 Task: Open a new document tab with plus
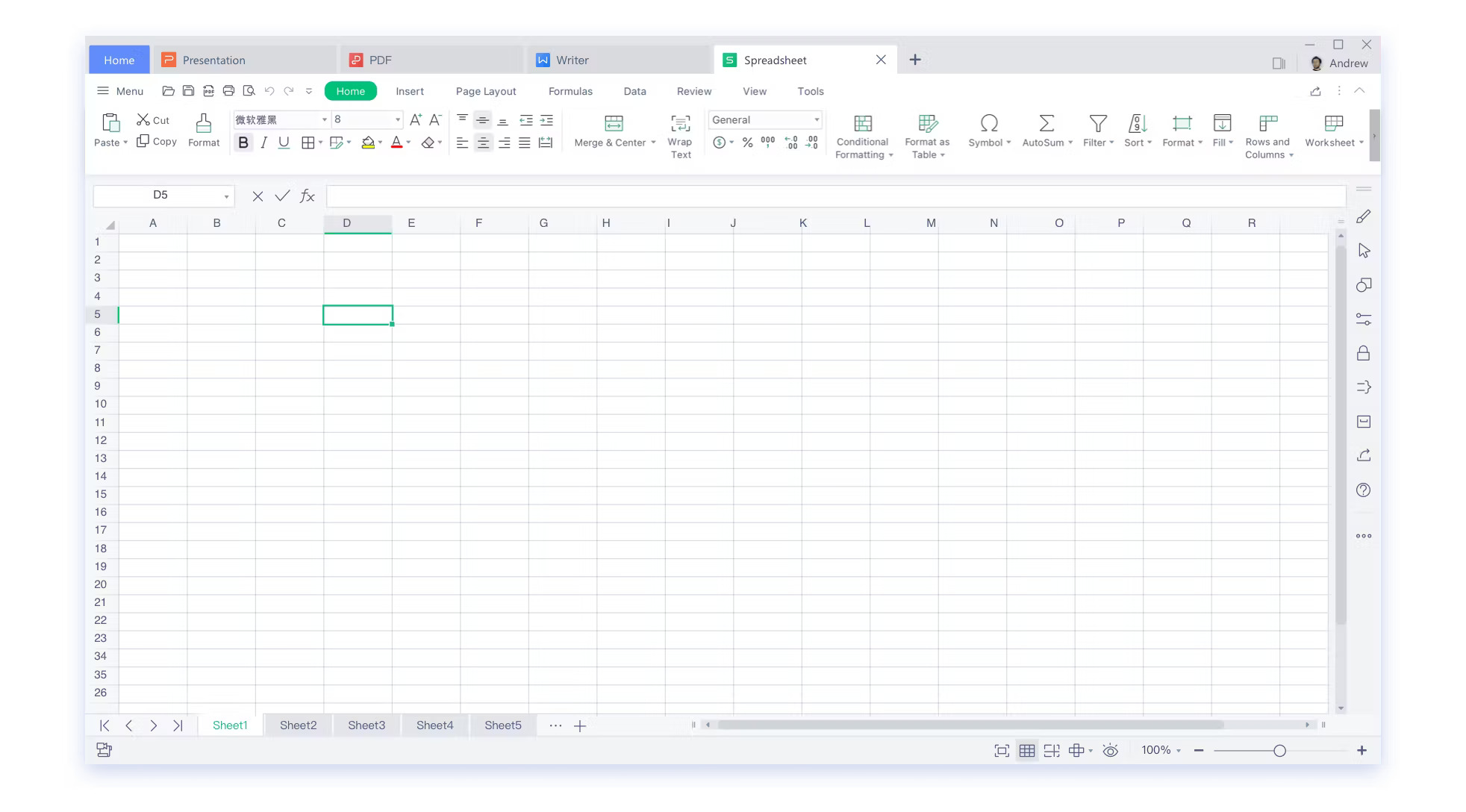pyautogui.click(x=915, y=60)
